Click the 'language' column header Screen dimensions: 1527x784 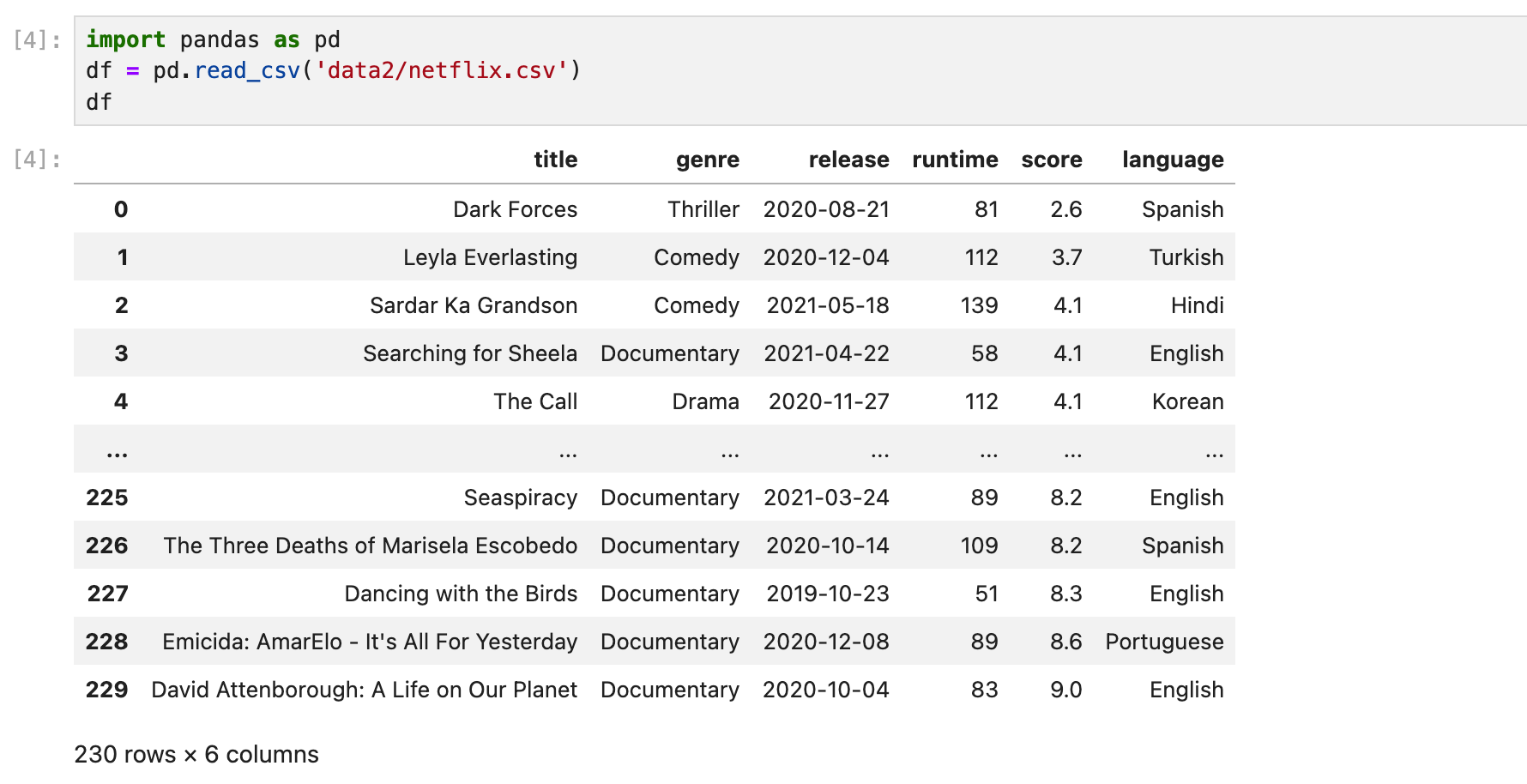point(1173,160)
